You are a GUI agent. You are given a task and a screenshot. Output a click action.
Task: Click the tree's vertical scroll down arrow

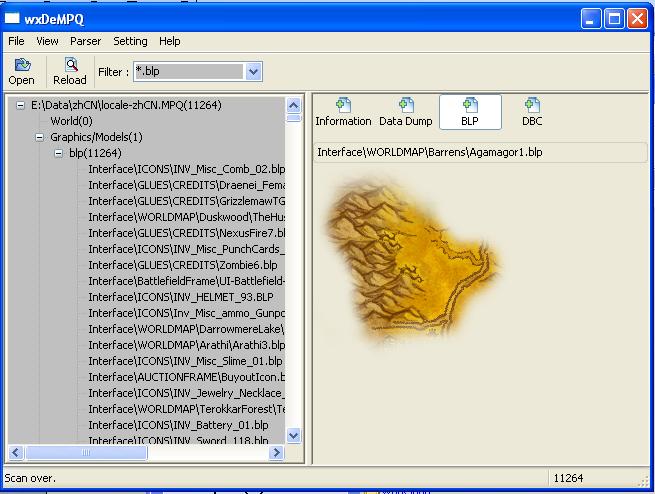(294, 436)
